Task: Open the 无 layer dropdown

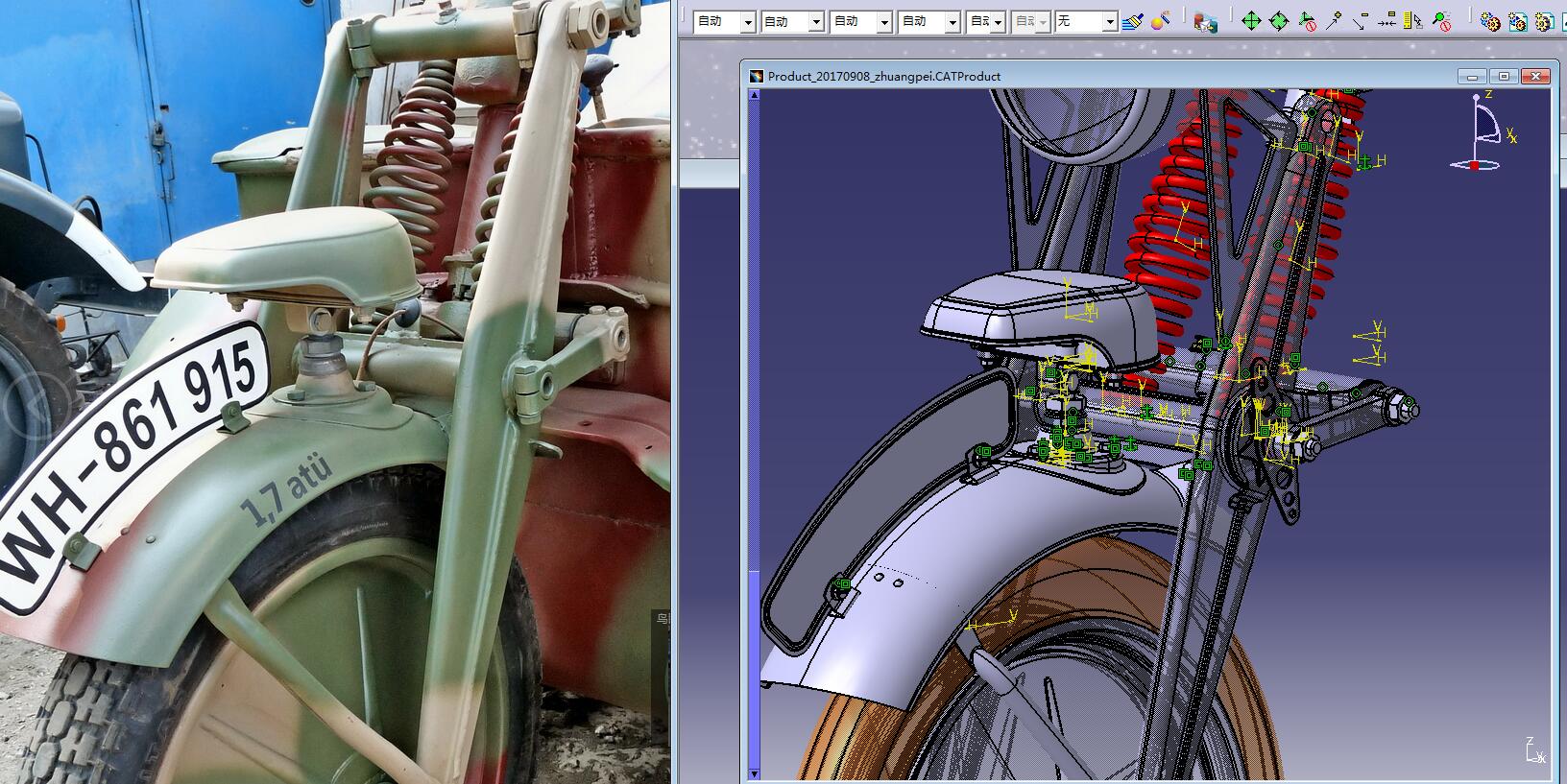Action: 1086,21
